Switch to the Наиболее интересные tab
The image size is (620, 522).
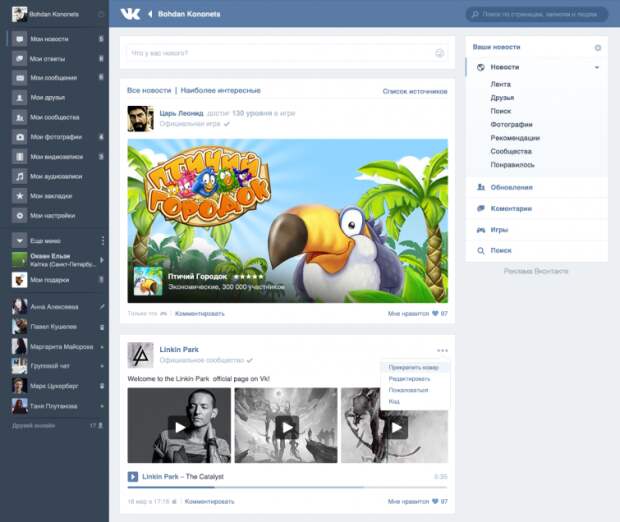coord(221,91)
